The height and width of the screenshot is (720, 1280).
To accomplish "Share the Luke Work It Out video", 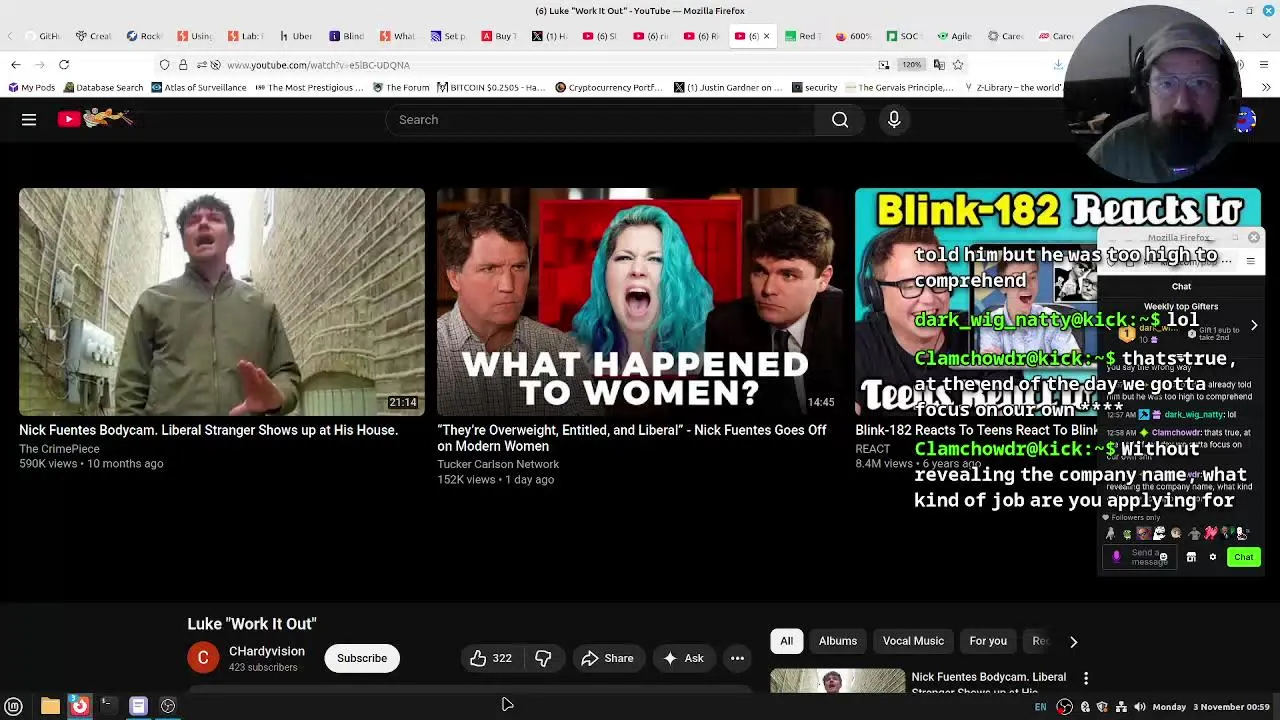I will click(607, 658).
